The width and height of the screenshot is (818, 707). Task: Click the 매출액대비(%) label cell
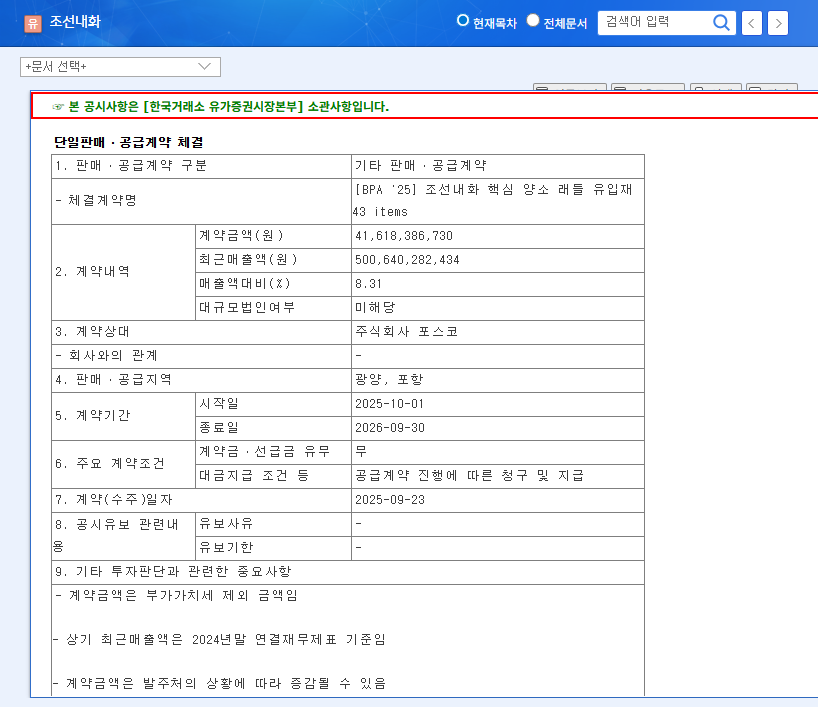pos(273,284)
